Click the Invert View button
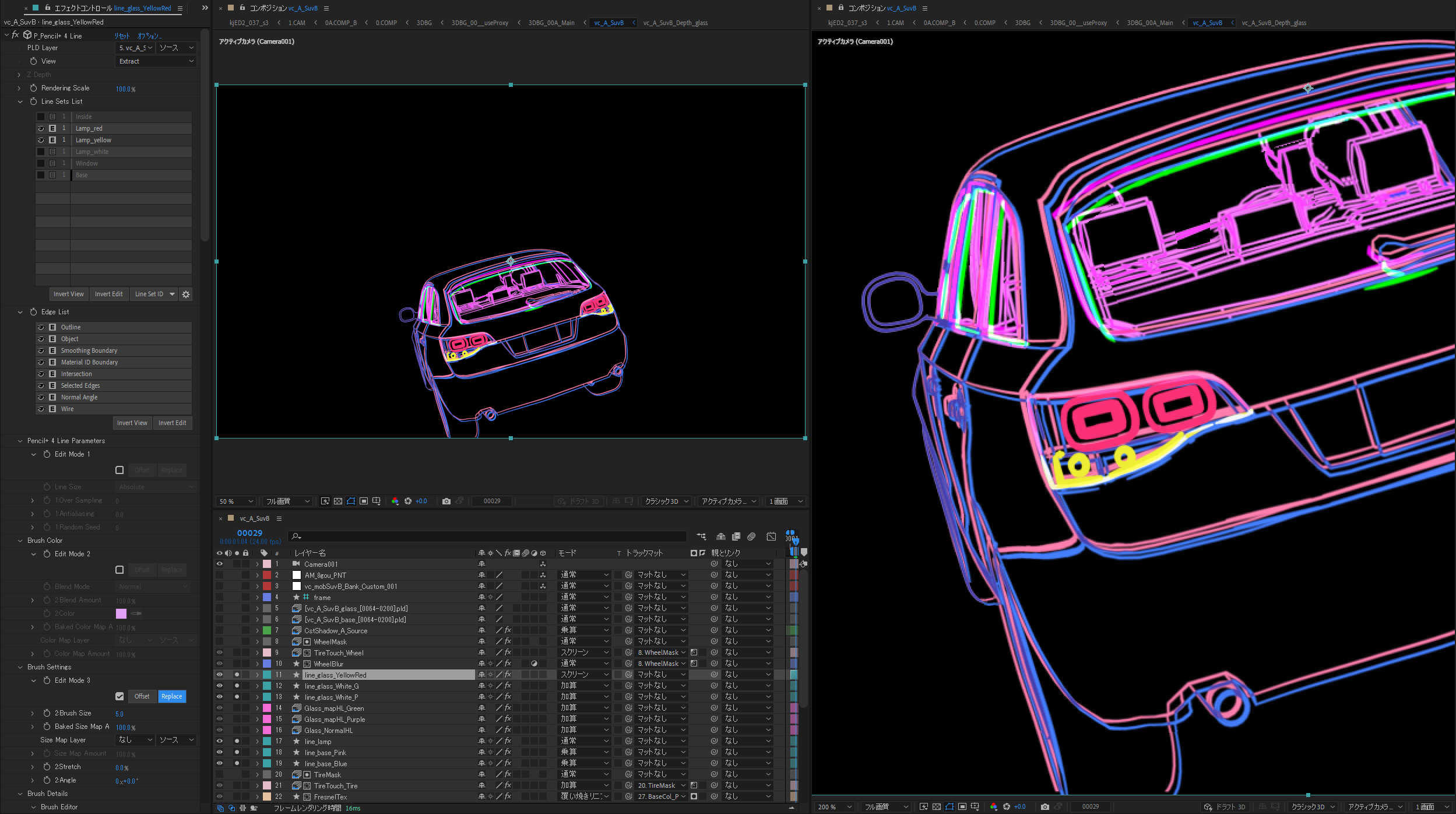 click(68, 294)
